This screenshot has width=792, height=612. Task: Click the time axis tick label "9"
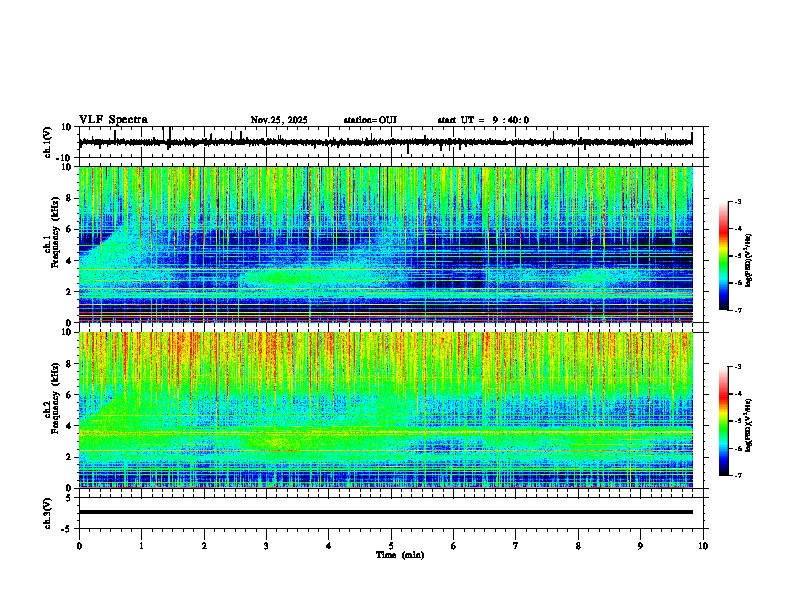(x=640, y=546)
